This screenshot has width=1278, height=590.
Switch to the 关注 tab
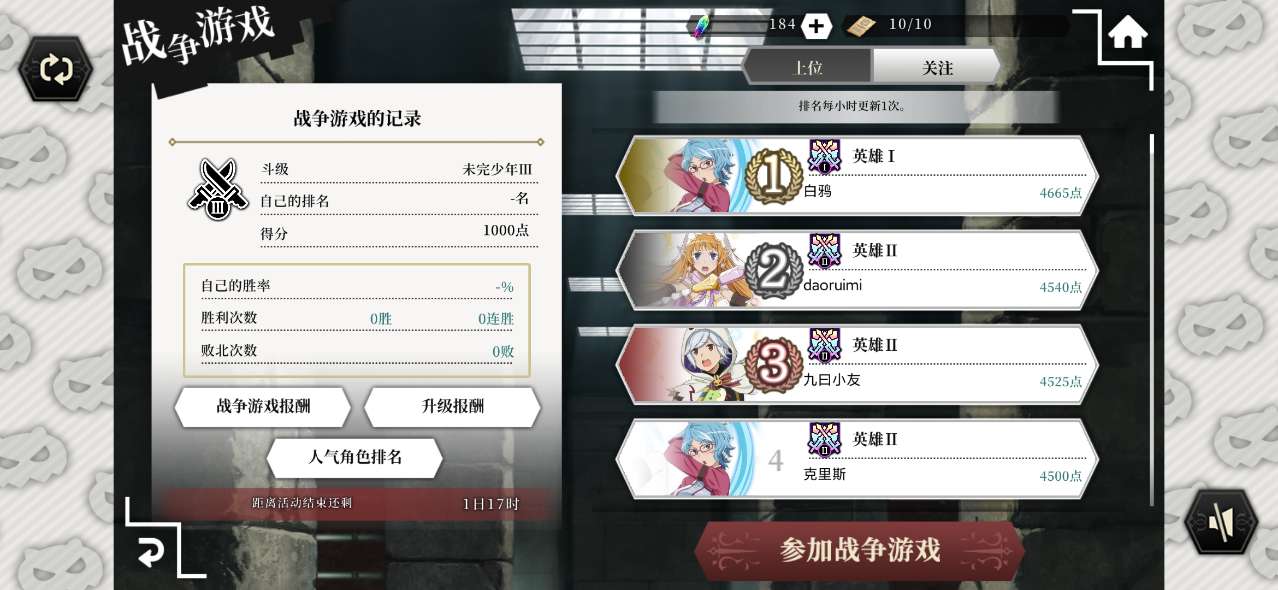coord(937,67)
